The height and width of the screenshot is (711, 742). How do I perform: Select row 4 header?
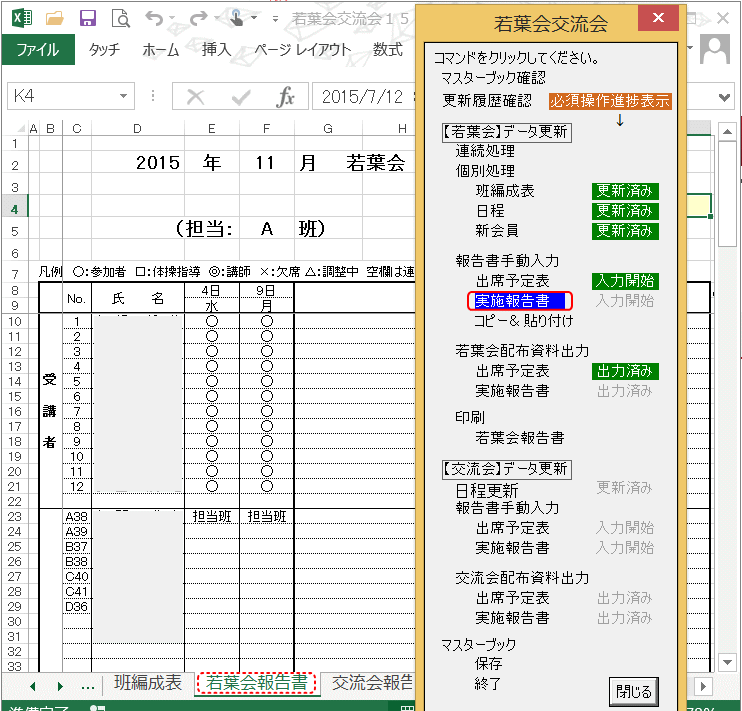click(15, 209)
